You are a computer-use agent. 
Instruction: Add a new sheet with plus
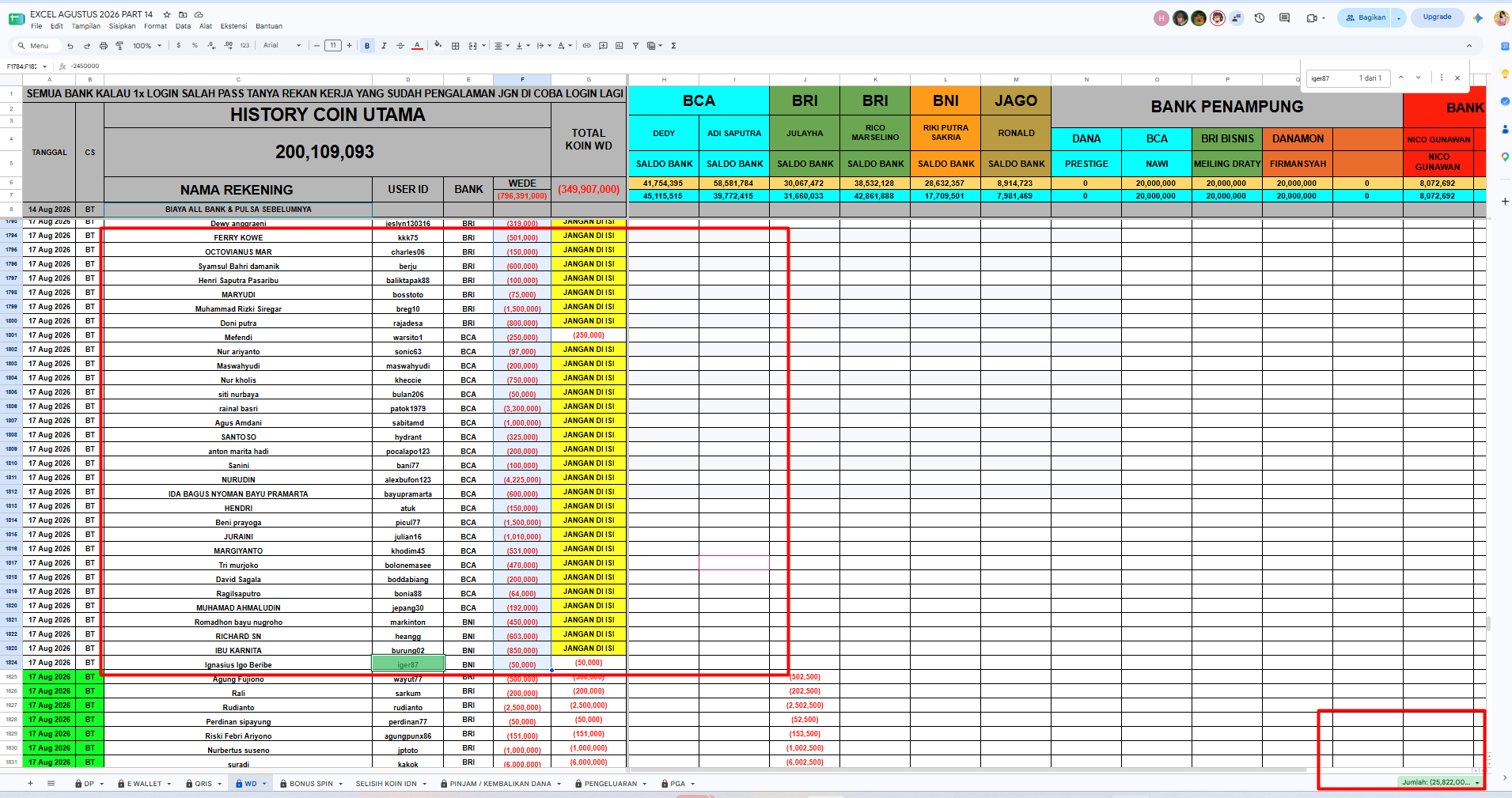[x=30, y=784]
